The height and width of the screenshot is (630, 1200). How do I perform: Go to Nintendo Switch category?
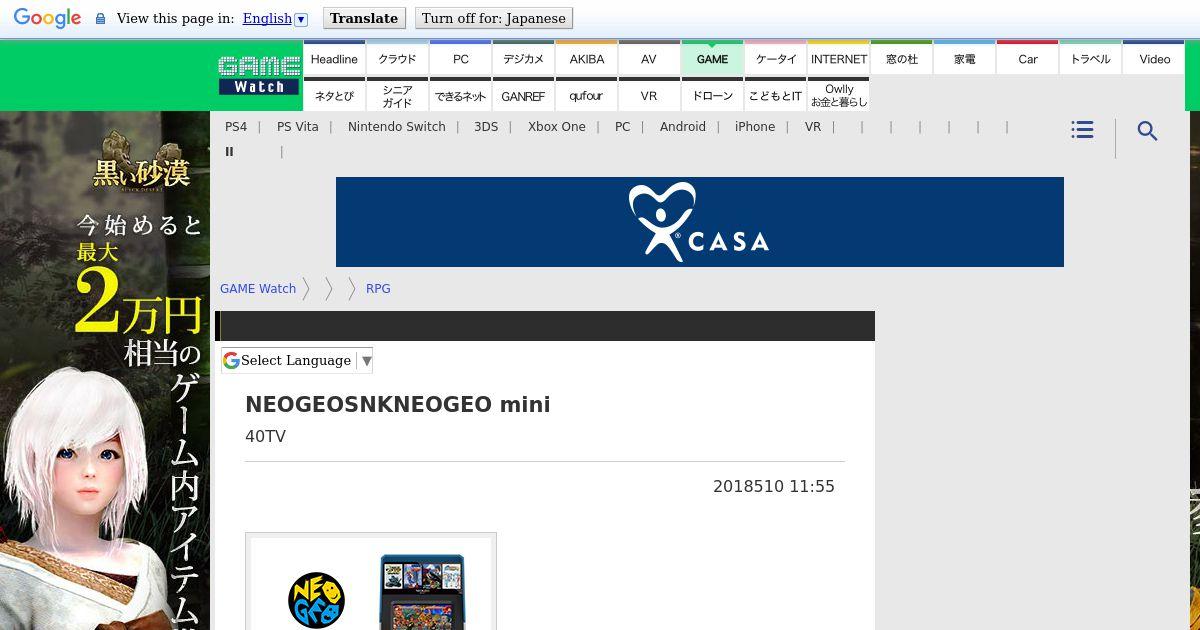[397, 127]
